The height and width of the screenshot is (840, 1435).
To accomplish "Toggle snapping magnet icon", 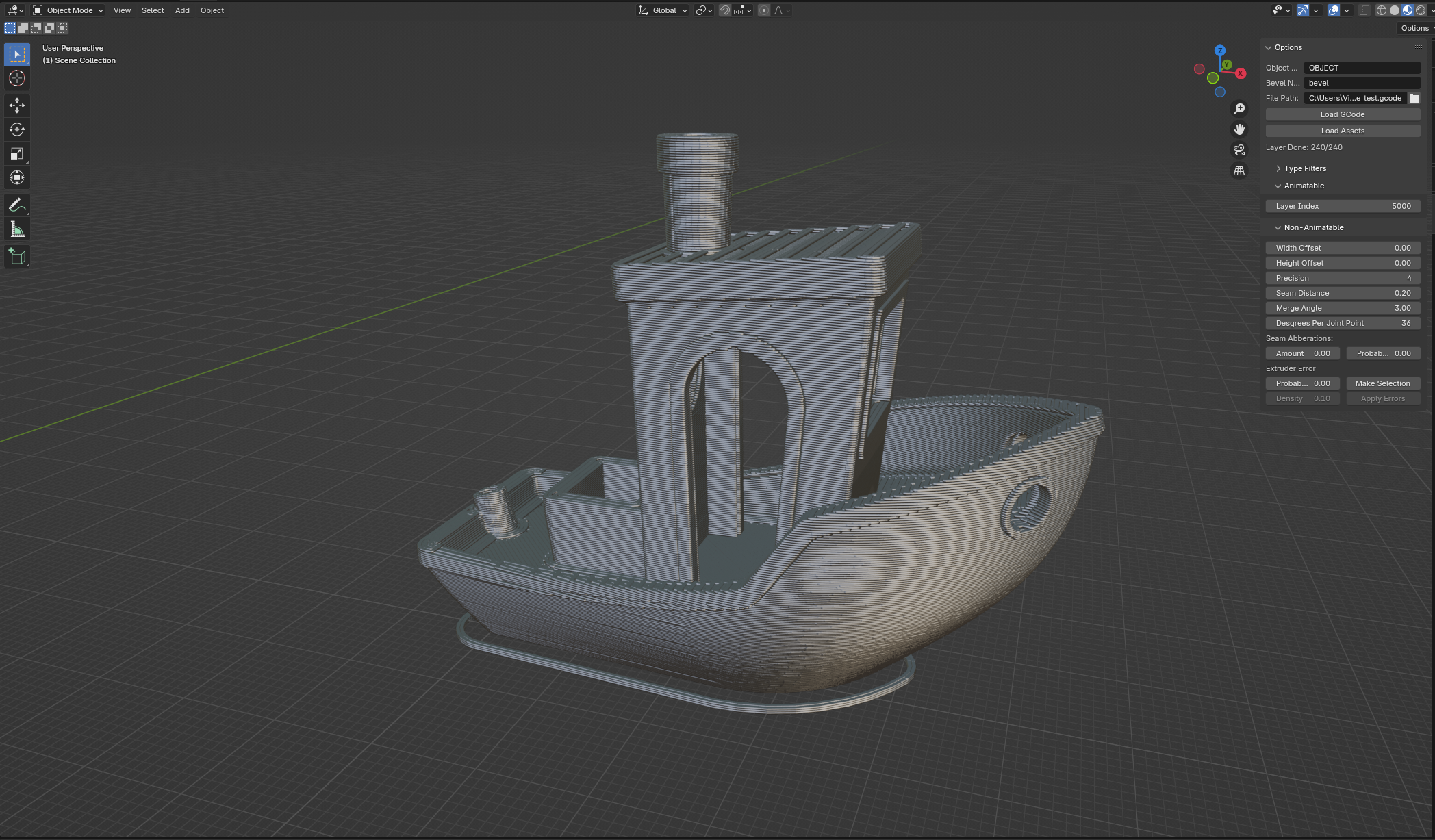I will click(x=725, y=10).
